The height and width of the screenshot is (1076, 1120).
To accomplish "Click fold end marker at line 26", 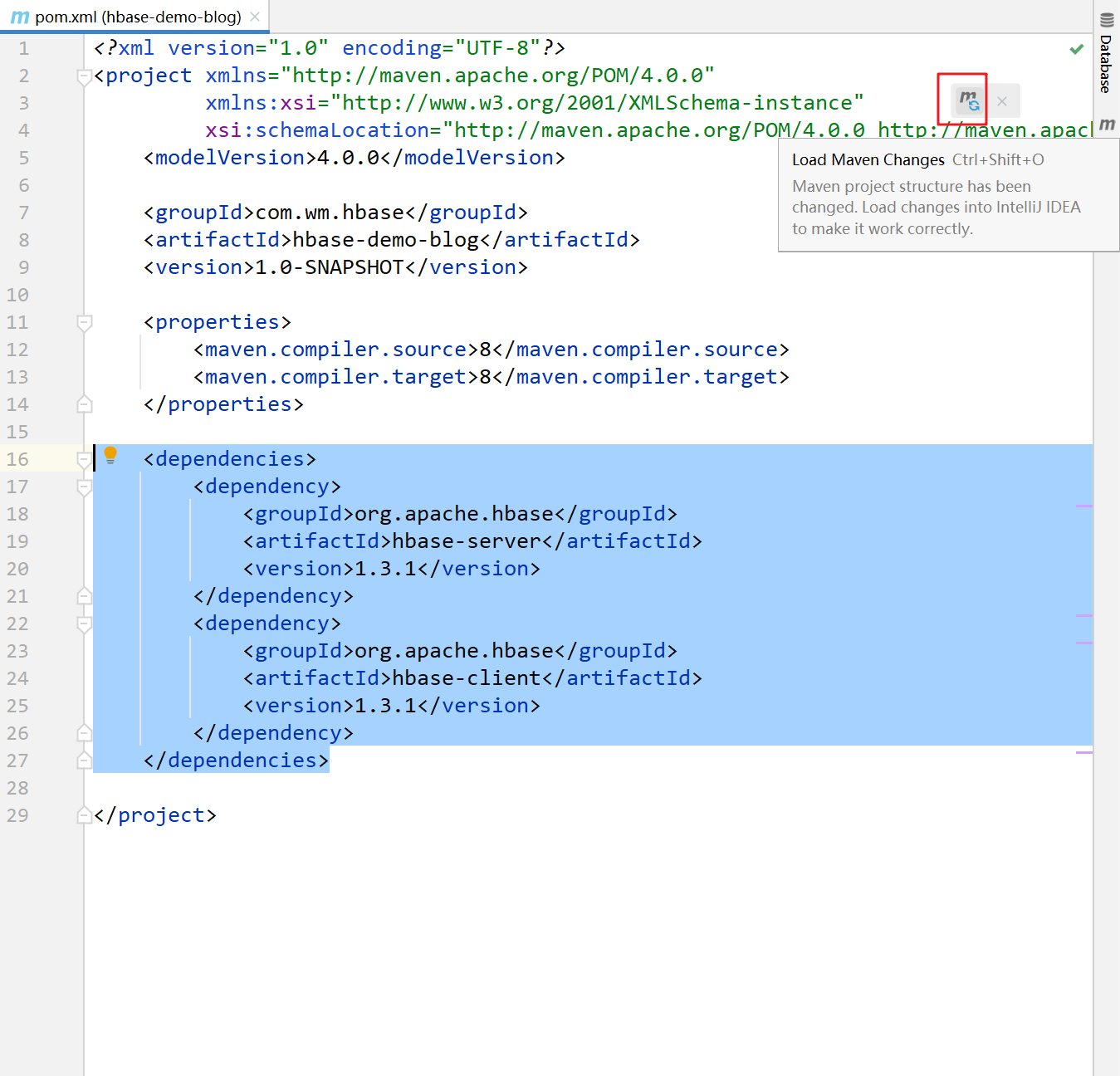I will pos(84,733).
